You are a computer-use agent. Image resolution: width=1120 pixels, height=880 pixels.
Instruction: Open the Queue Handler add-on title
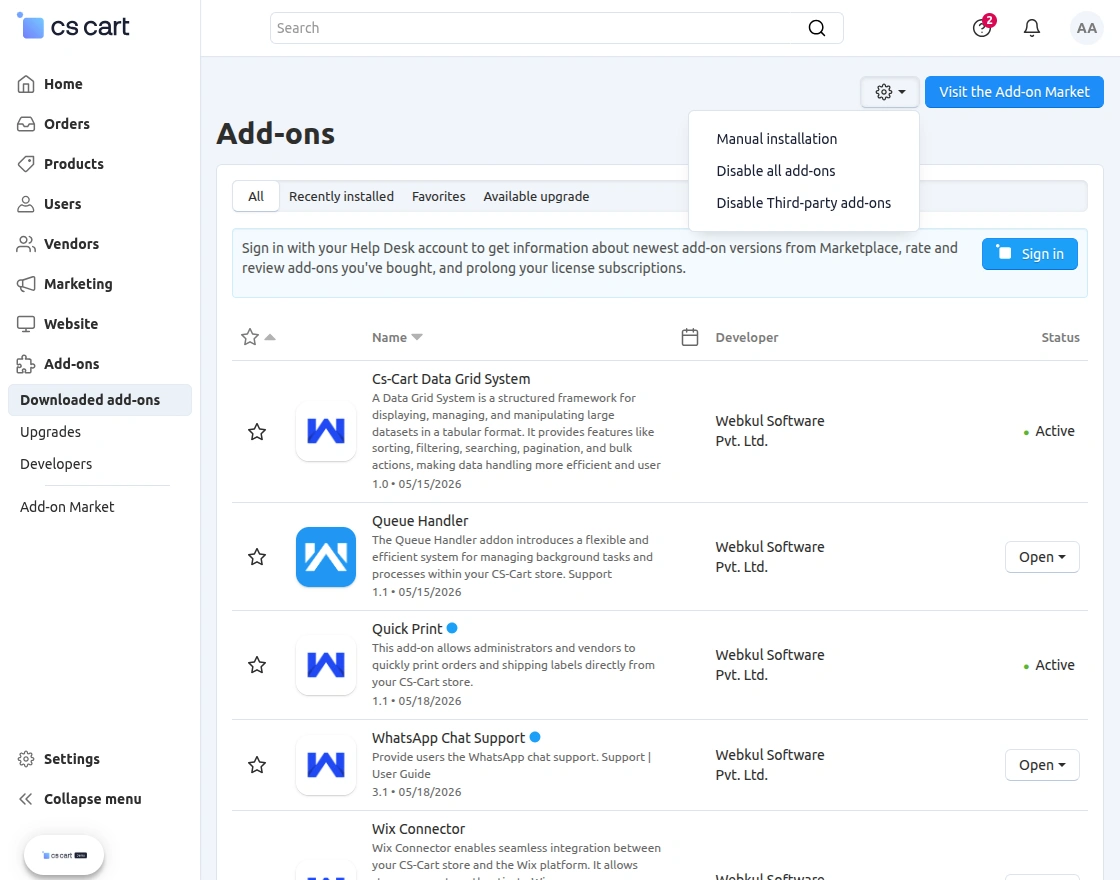click(x=420, y=521)
